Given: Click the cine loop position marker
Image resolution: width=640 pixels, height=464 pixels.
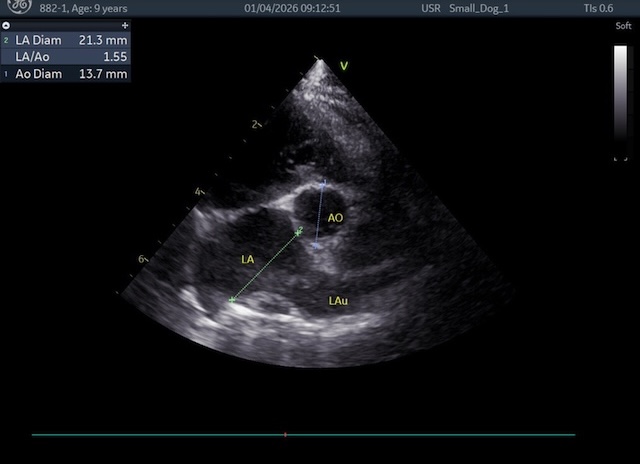Looking at the screenshot, I should click(285, 435).
